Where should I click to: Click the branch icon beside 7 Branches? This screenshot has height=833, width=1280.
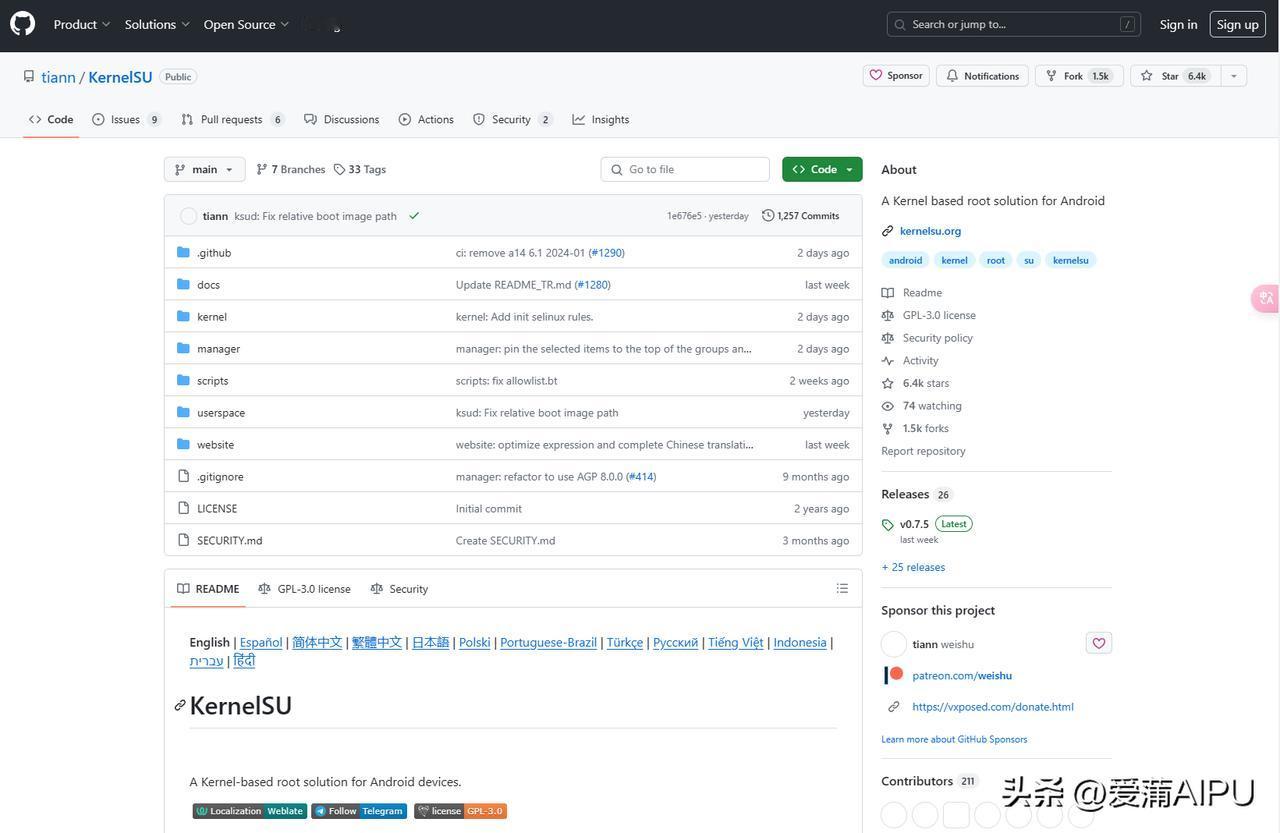tap(262, 170)
